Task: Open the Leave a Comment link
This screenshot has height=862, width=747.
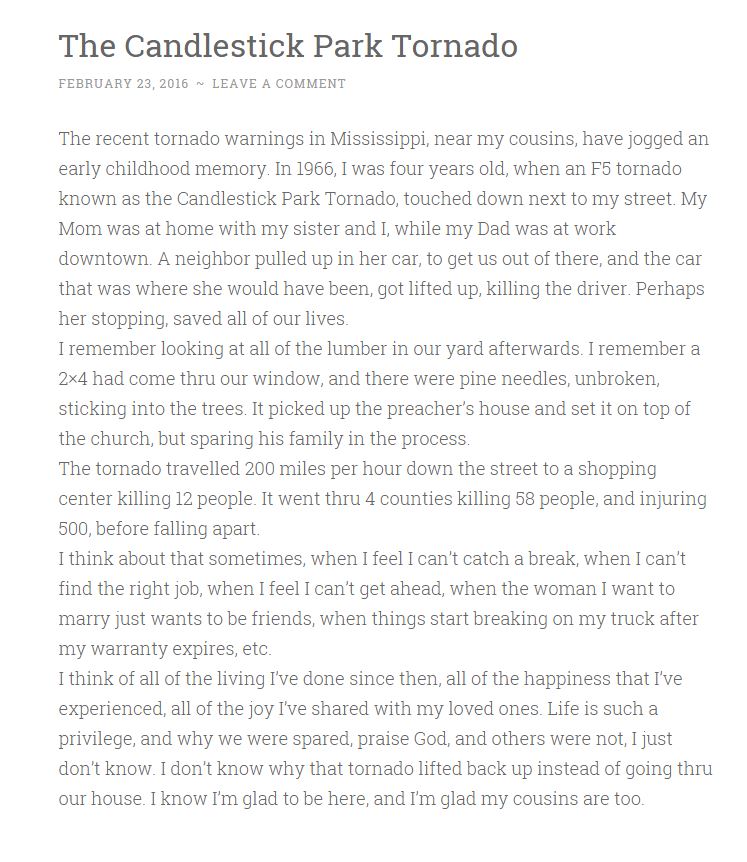Action: 279,84
